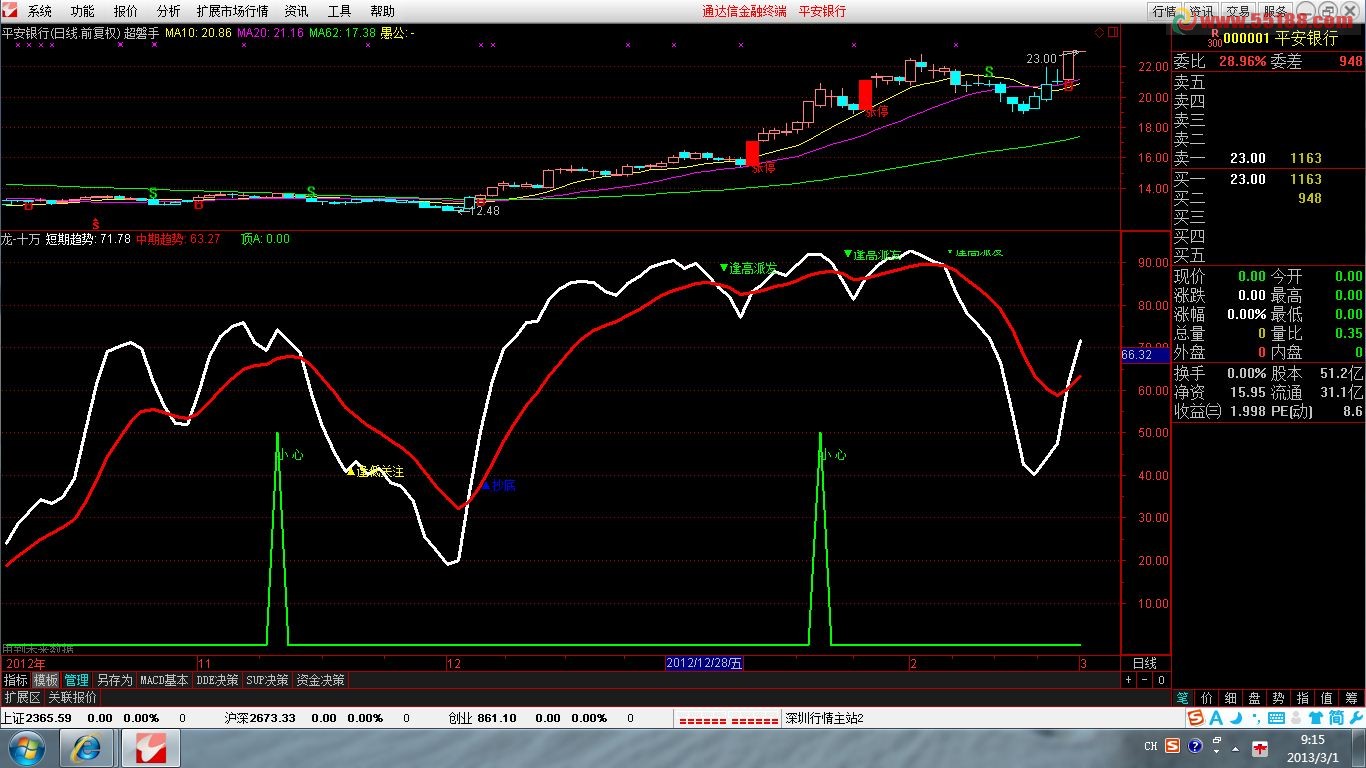The width and height of the screenshot is (1366, 768).
Task: Click the minus zoom button under 日线
Action: 1145,680
